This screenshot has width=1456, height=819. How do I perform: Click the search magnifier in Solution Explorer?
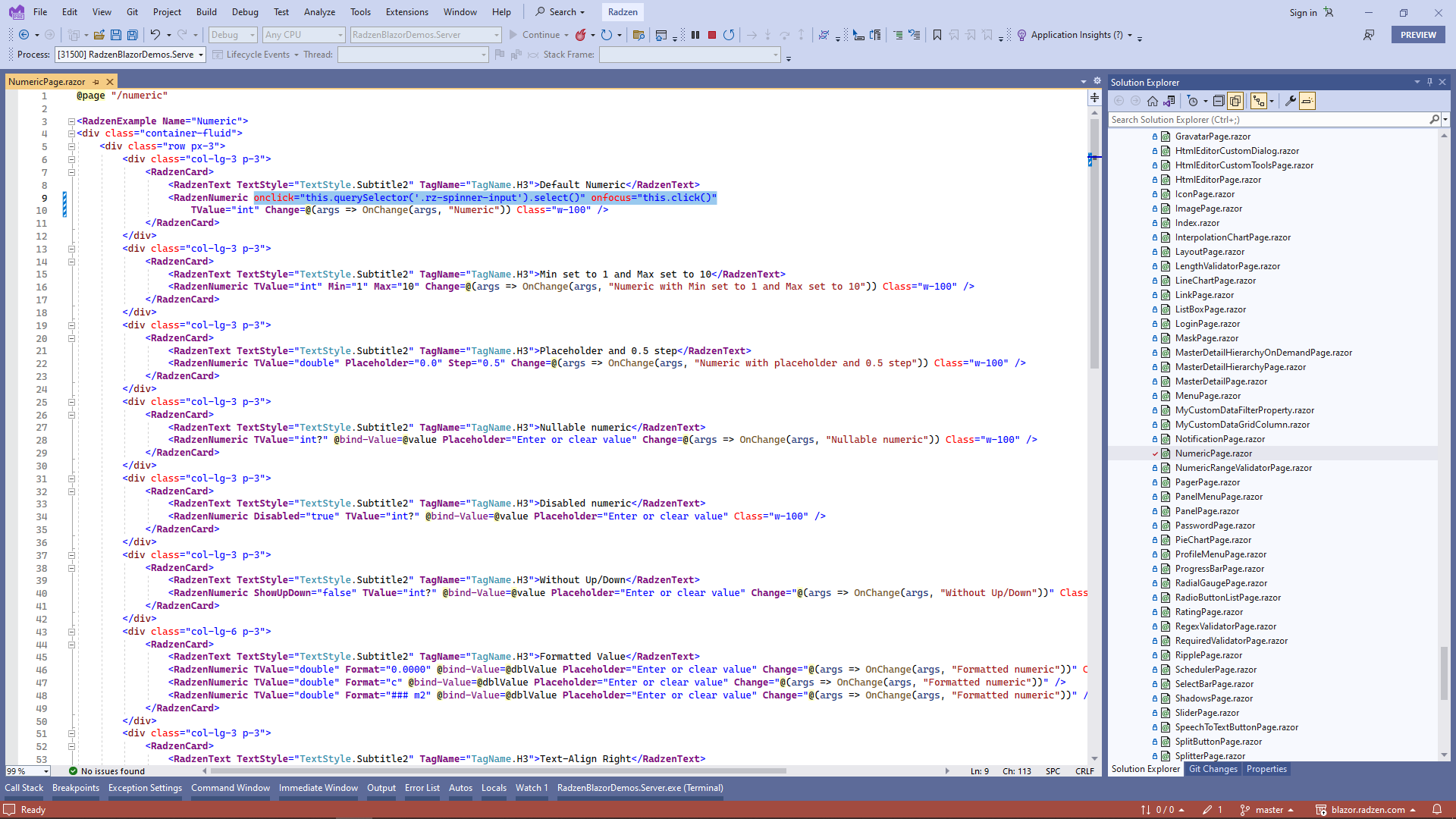[1434, 120]
